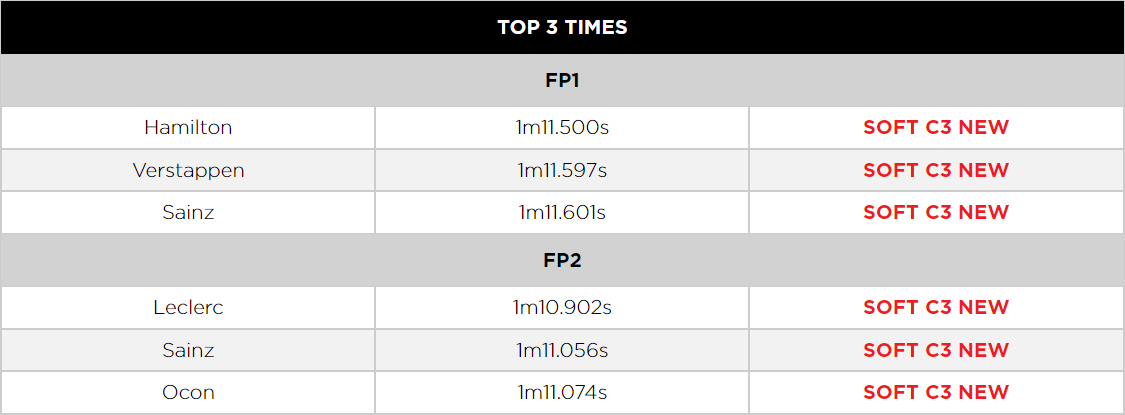
Task: Select Sainz in the FP2 section
Action: click(x=188, y=350)
